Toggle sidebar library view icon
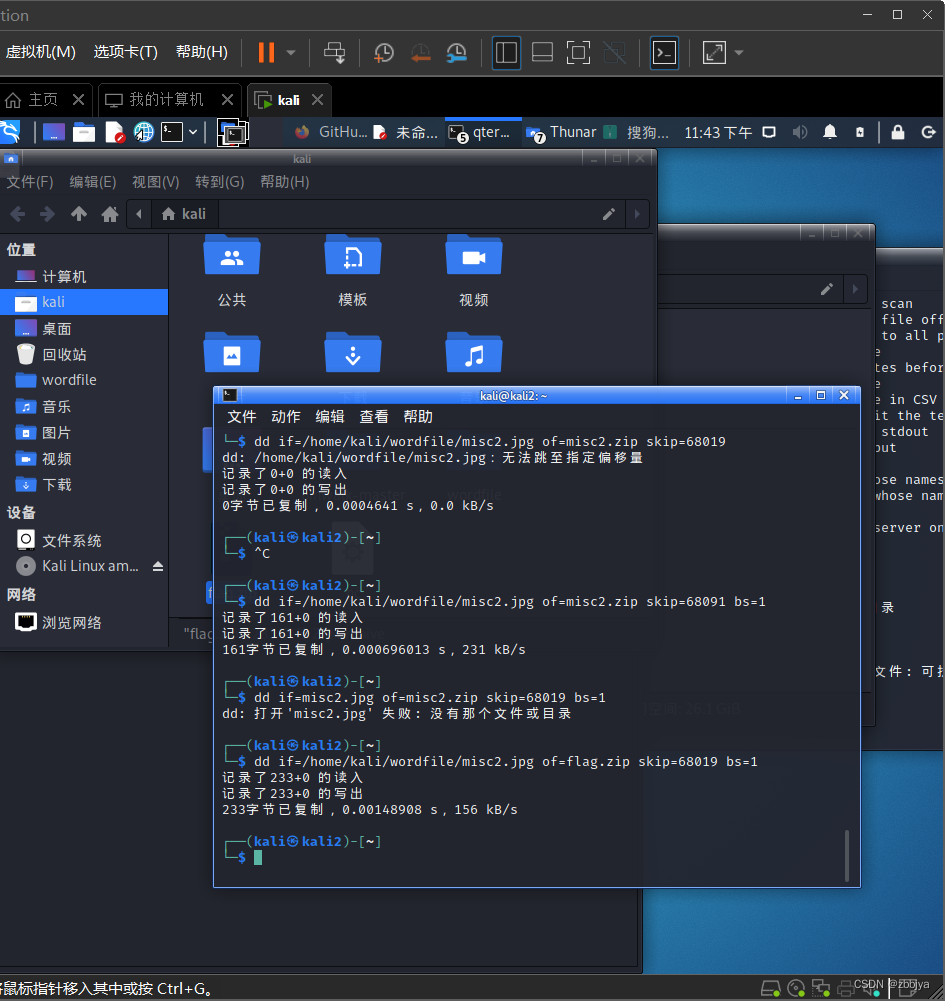Image resolution: width=945 pixels, height=1001 pixels. (506, 52)
